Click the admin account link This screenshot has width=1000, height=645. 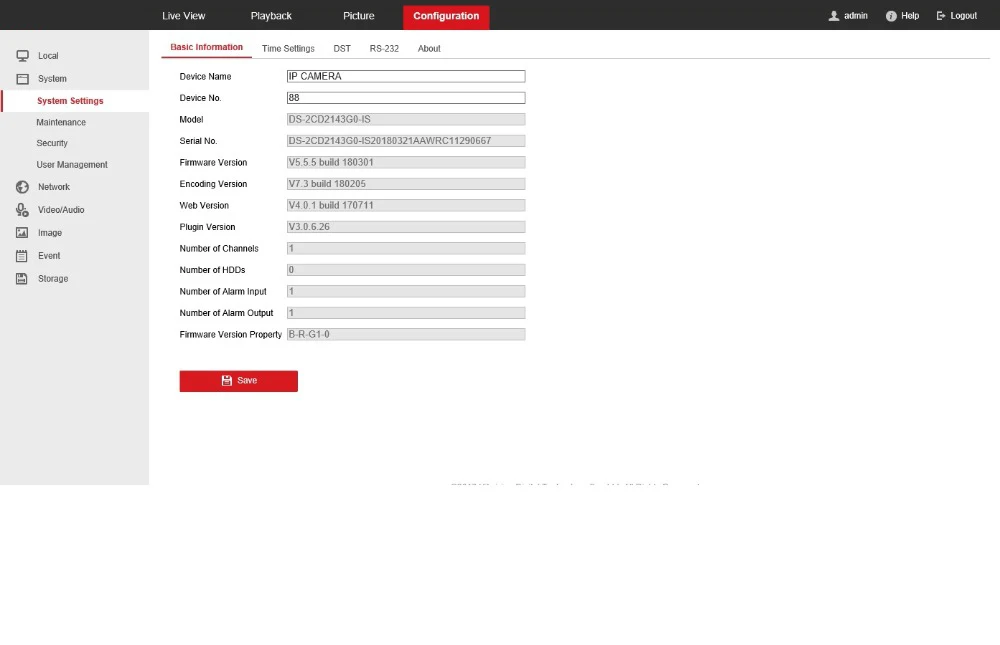pyautogui.click(x=855, y=16)
